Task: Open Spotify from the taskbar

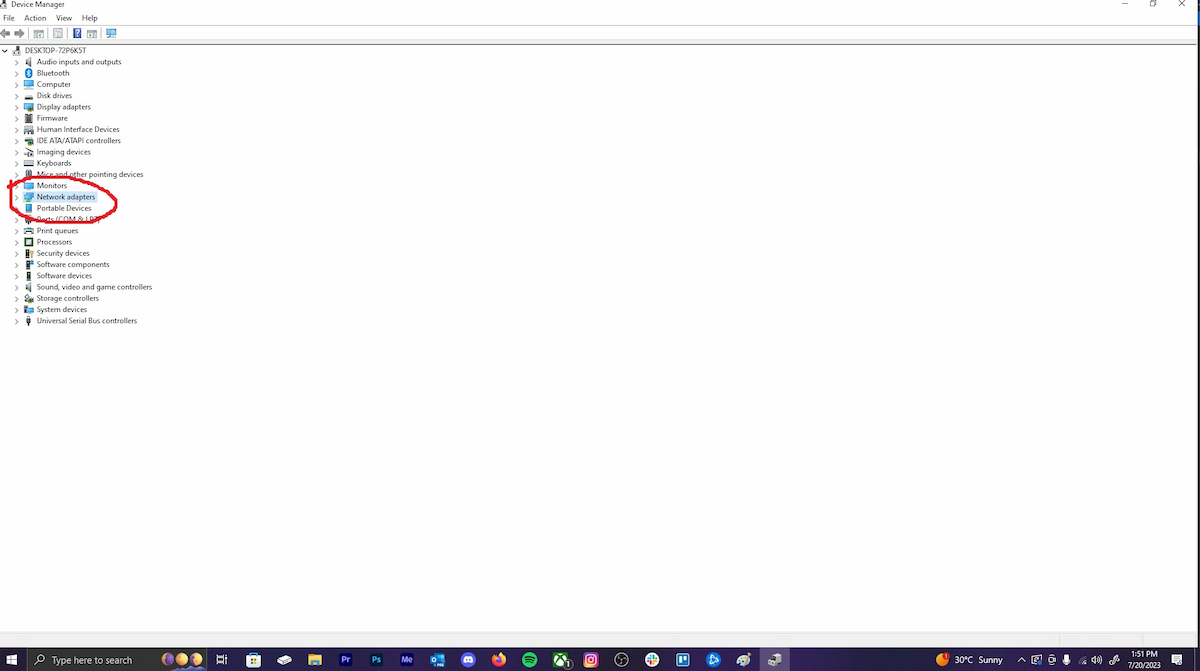Action: [529, 660]
